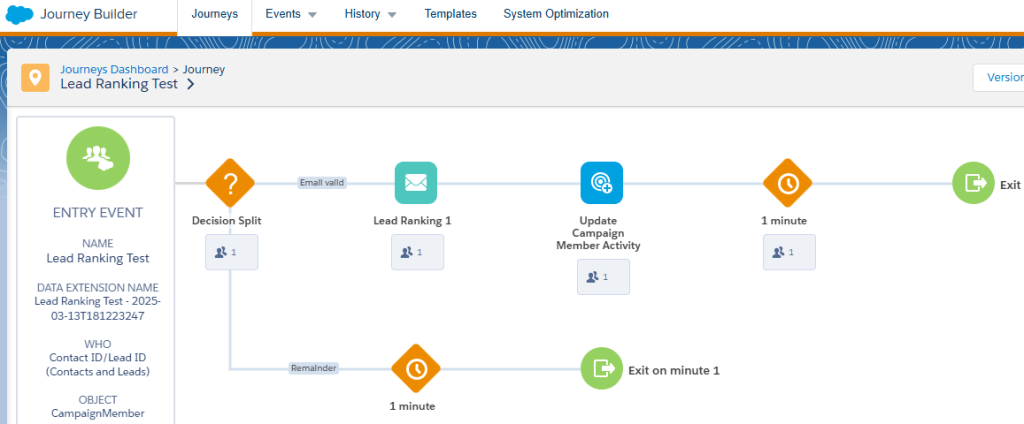Click the contact count under Decision Split

[x=231, y=253]
